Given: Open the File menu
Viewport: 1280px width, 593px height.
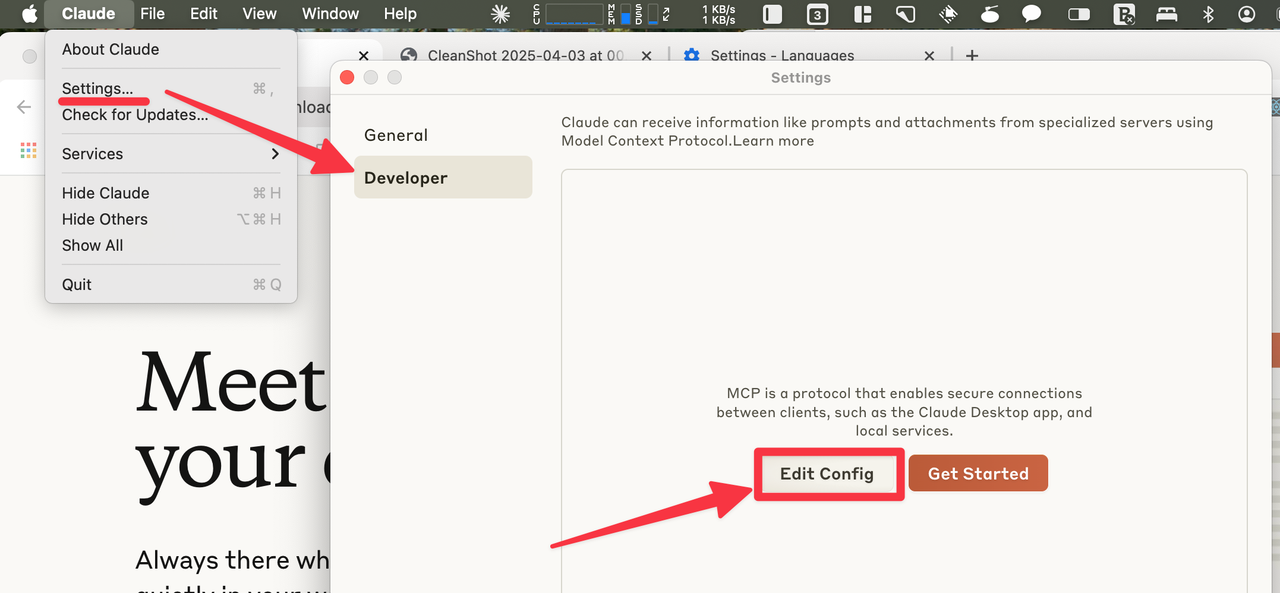Looking at the screenshot, I should (153, 14).
